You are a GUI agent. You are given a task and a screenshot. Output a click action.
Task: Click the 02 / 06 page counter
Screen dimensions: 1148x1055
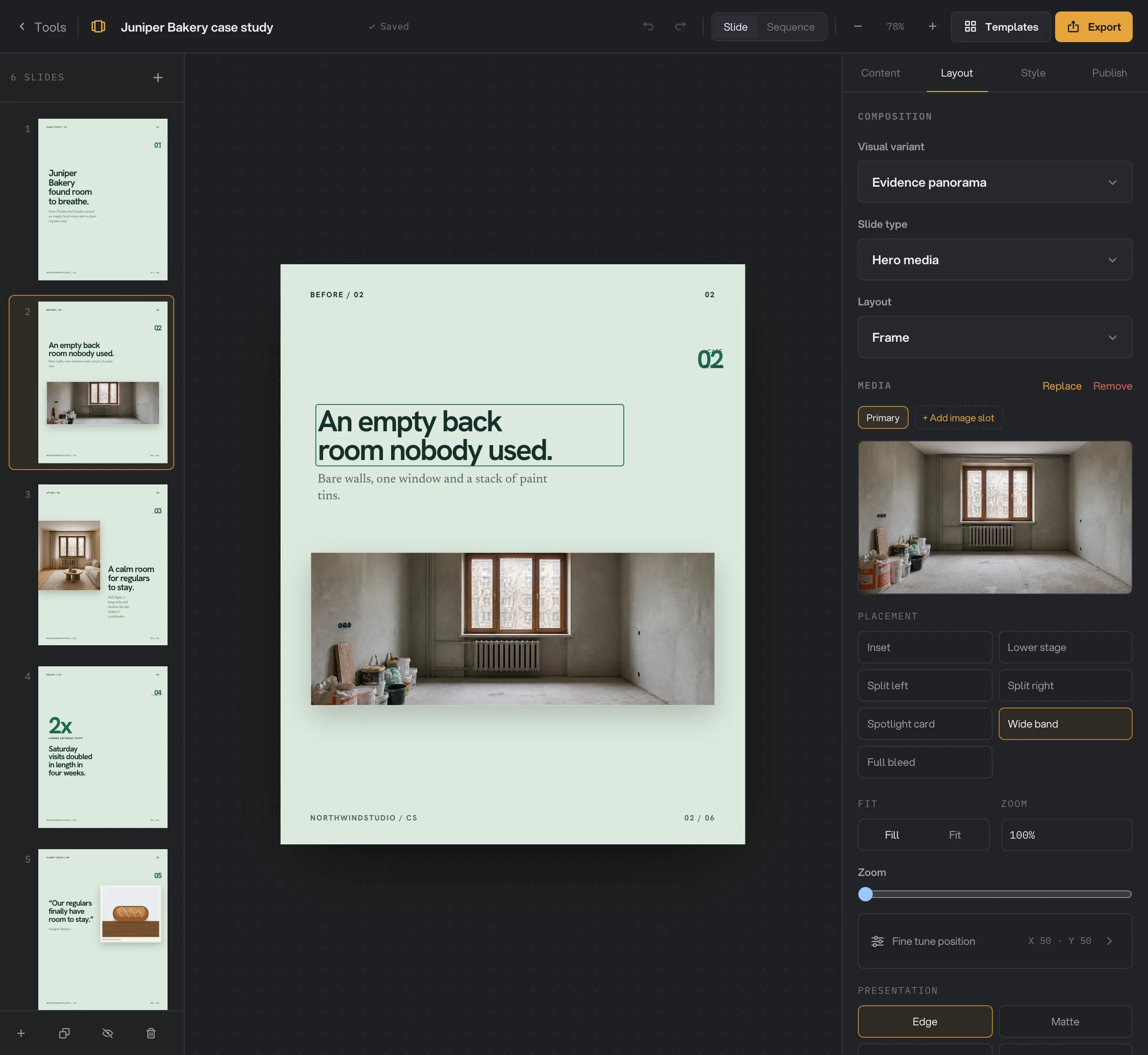tap(699, 818)
